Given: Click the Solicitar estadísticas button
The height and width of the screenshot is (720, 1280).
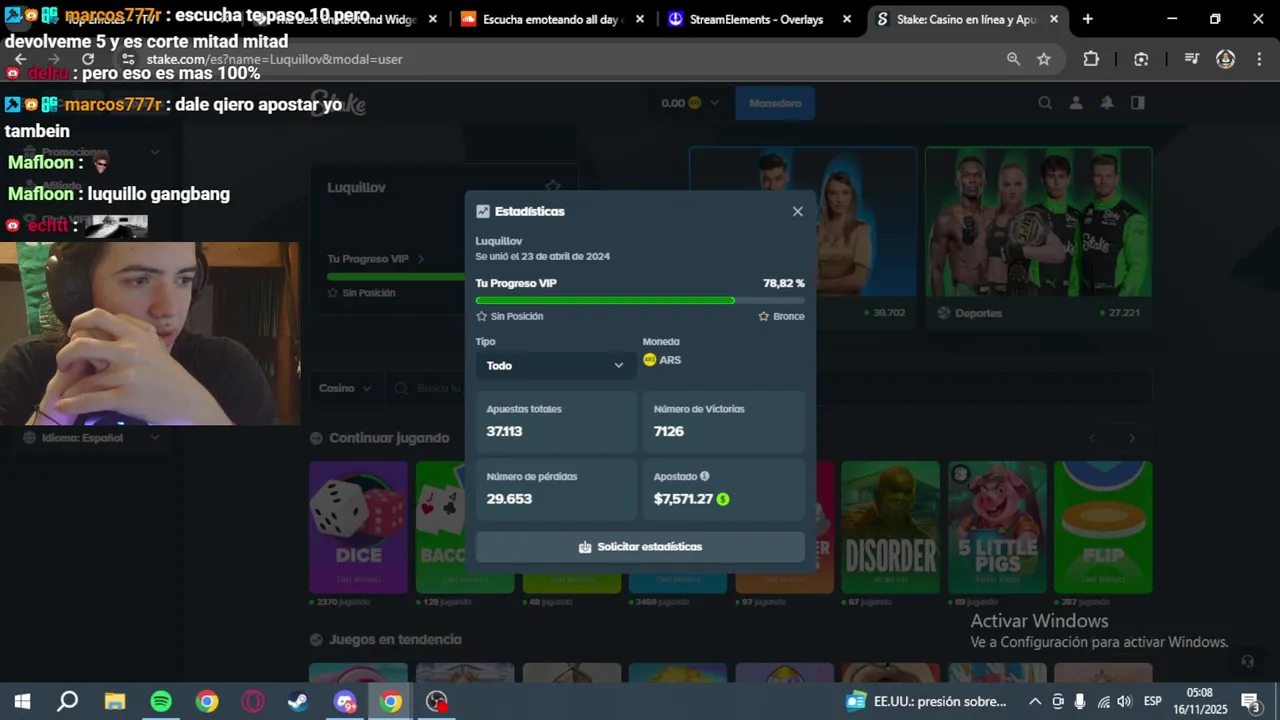Looking at the screenshot, I should pos(640,547).
